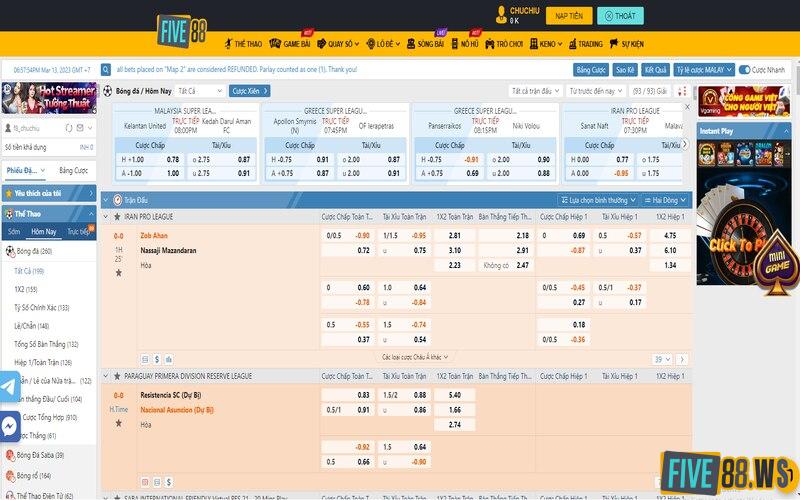Open the mail icon beside username

[80, 128]
